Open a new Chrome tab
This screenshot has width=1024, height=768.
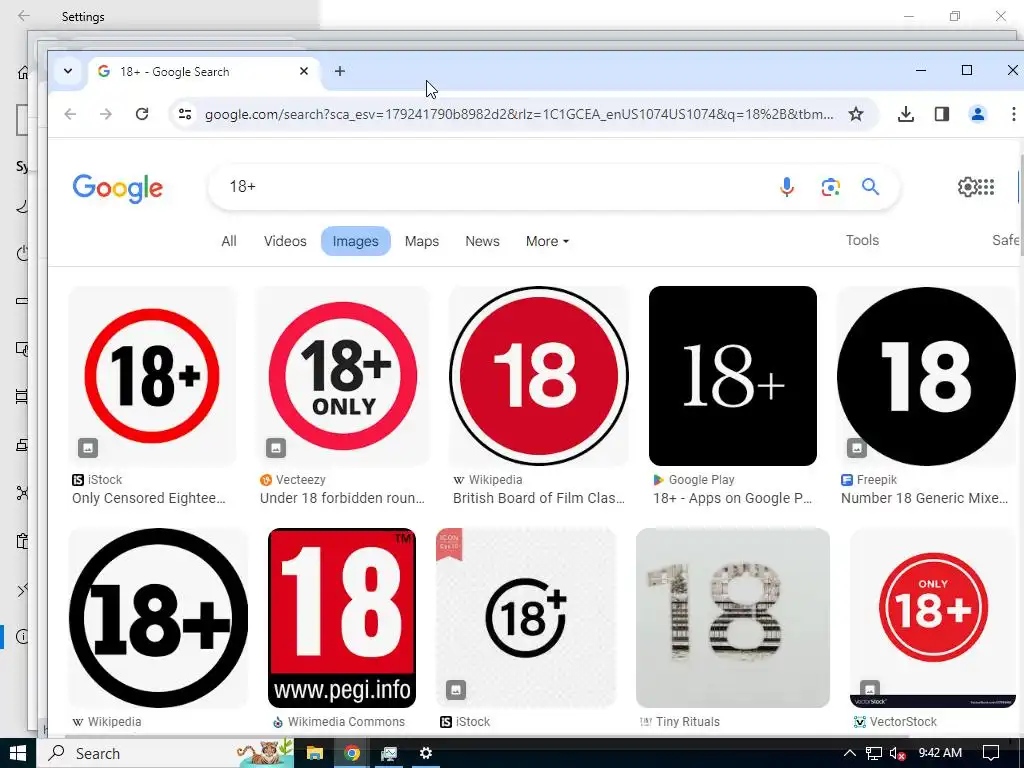click(340, 71)
